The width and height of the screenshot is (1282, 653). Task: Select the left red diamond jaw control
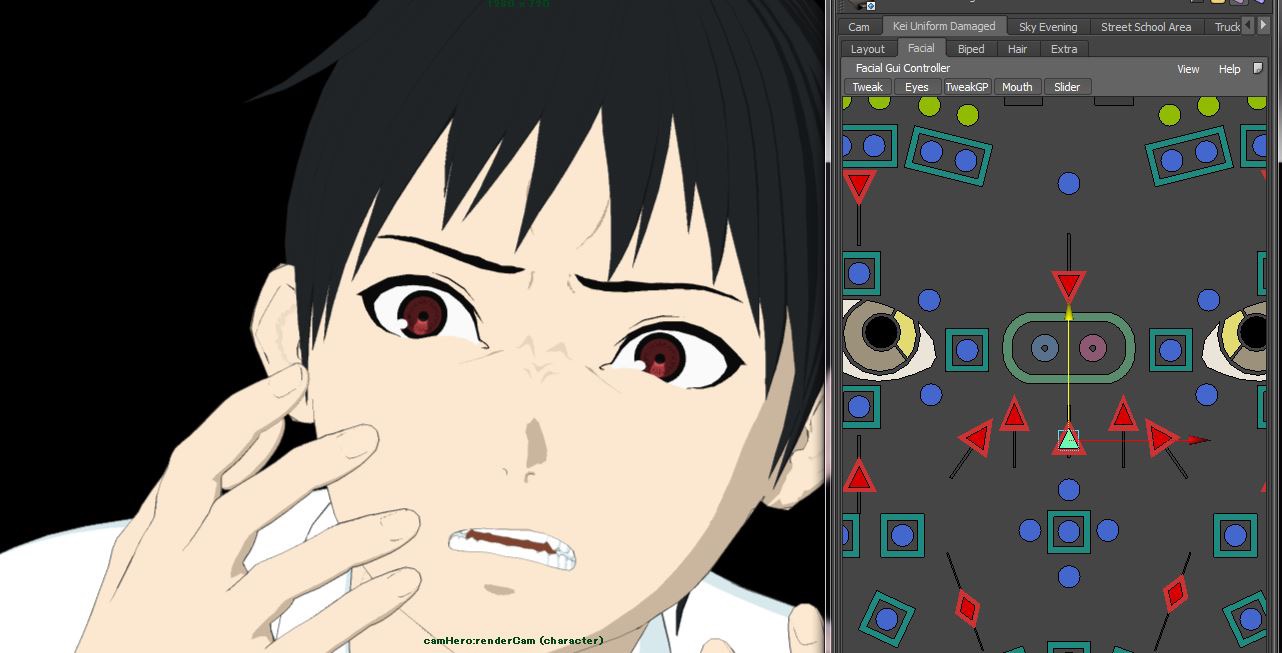[x=967, y=608]
